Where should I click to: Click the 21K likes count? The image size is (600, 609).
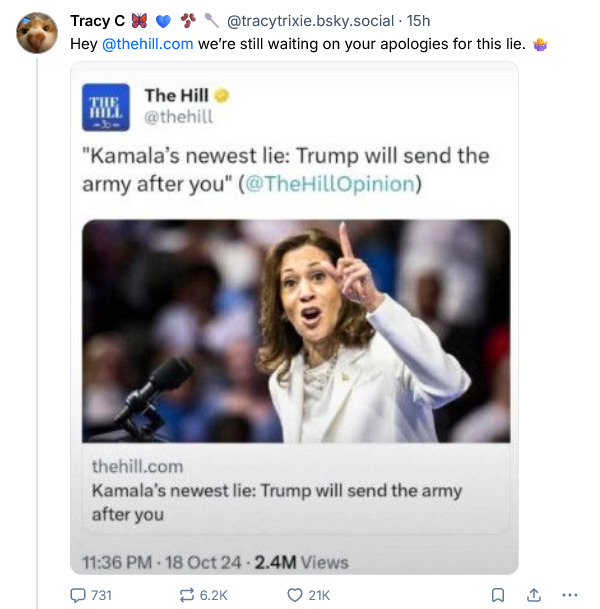pos(319,595)
